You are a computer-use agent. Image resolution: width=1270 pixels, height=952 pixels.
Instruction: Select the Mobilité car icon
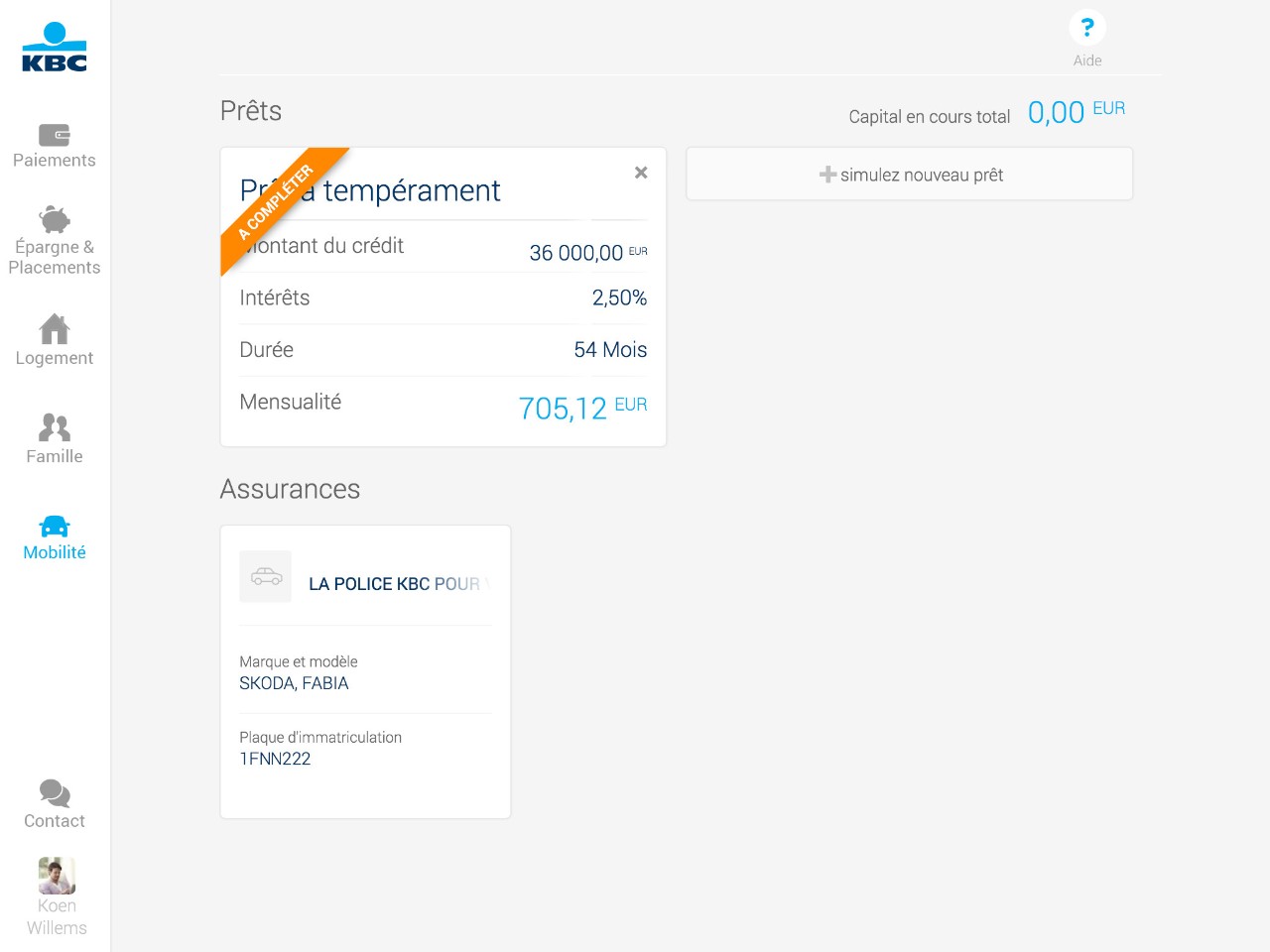55,527
